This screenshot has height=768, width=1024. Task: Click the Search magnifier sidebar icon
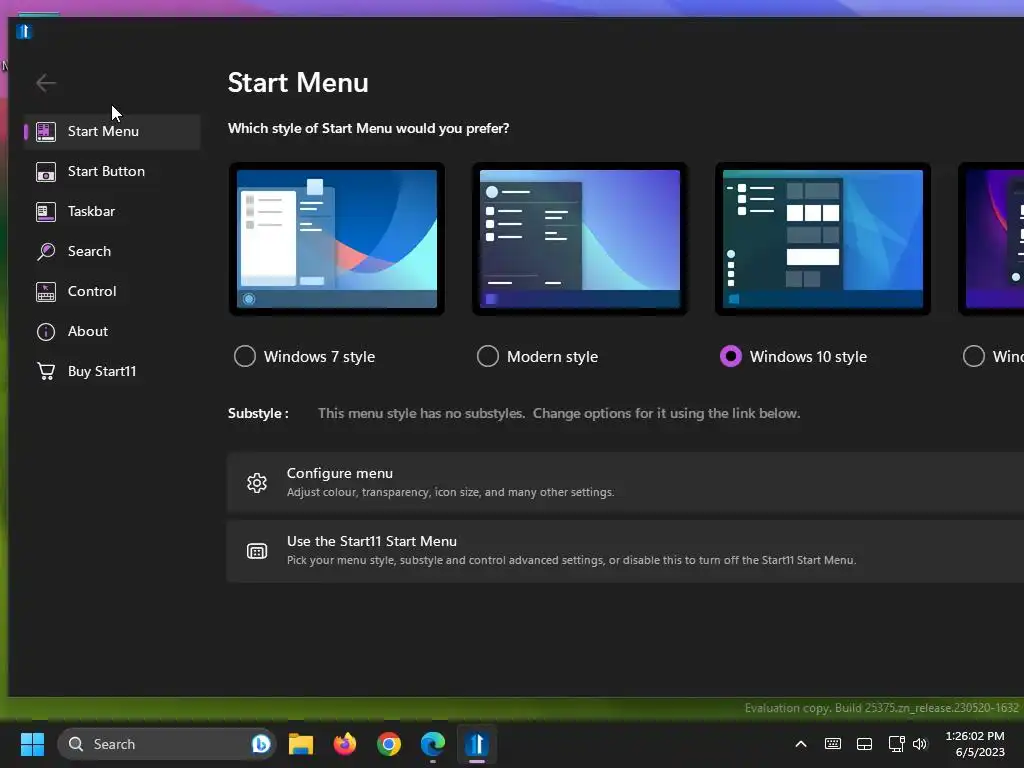click(46, 251)
